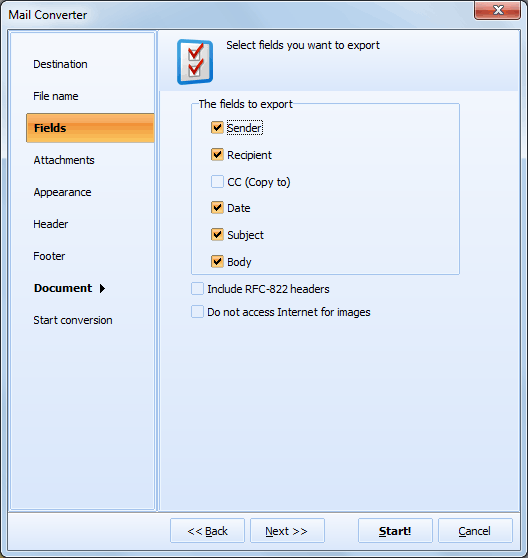Click the Start! button
This screenshot has height=558, width=528.
395,531
